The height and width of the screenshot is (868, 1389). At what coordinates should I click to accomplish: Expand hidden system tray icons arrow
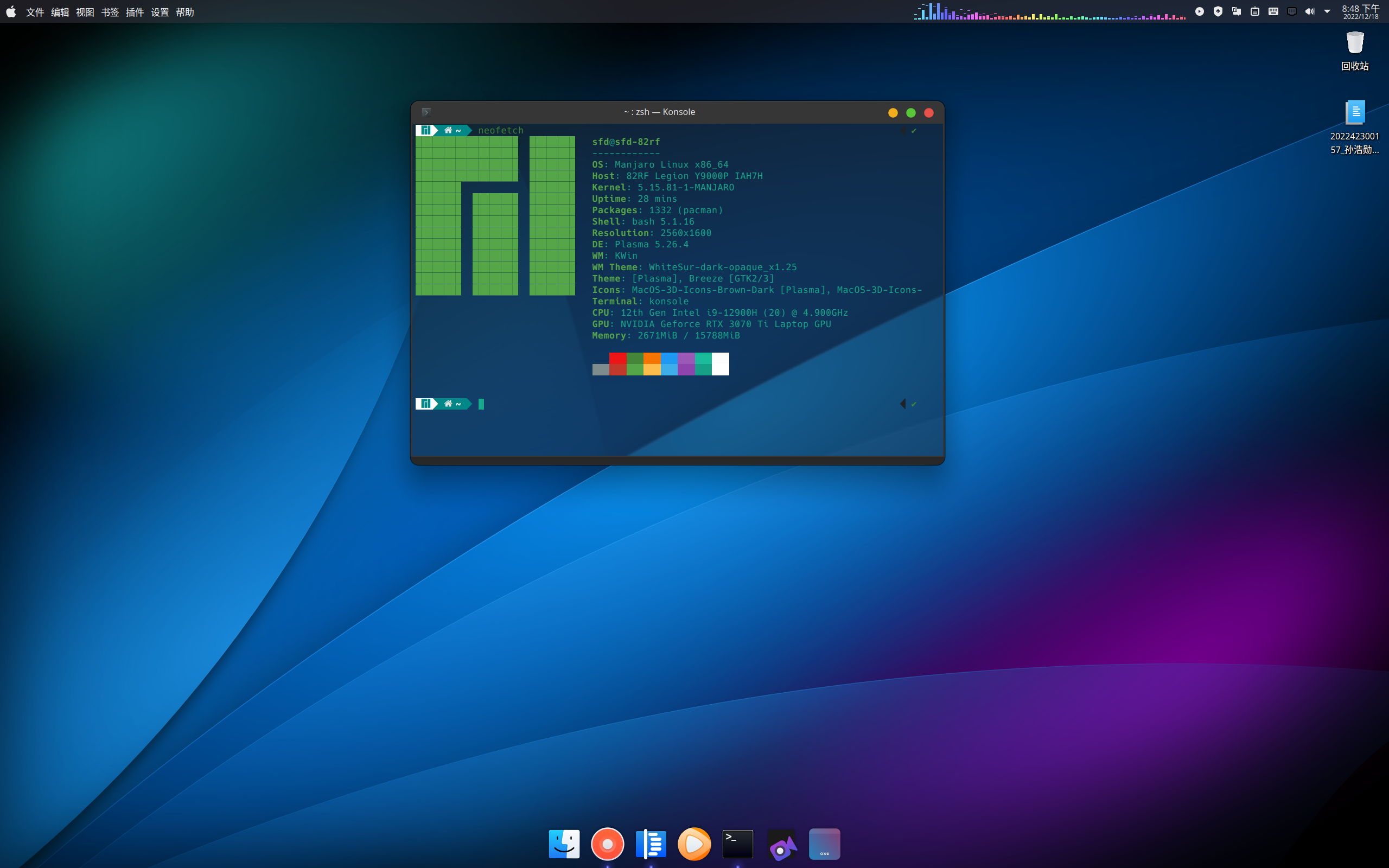tap(1327, 11)
